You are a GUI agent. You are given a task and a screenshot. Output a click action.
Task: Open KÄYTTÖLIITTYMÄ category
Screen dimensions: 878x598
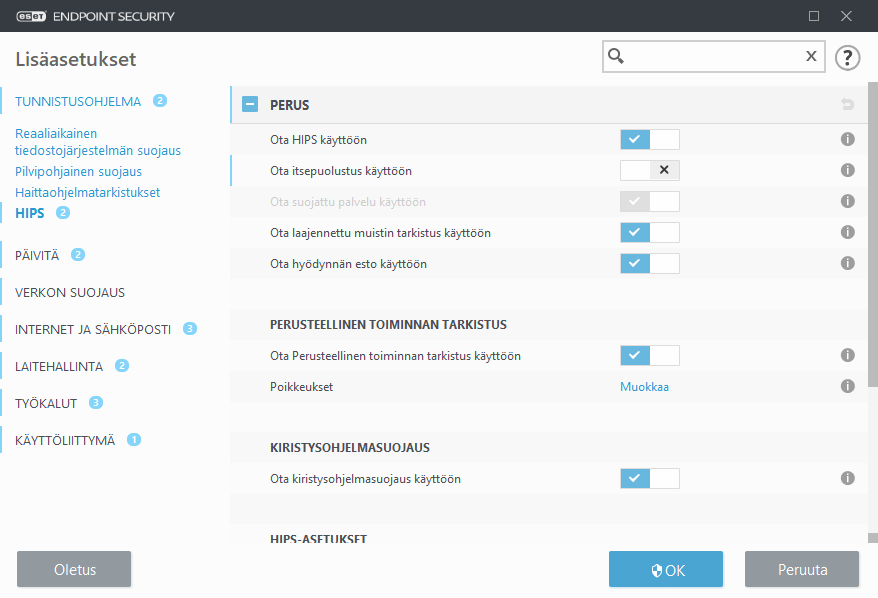[65, 441]
